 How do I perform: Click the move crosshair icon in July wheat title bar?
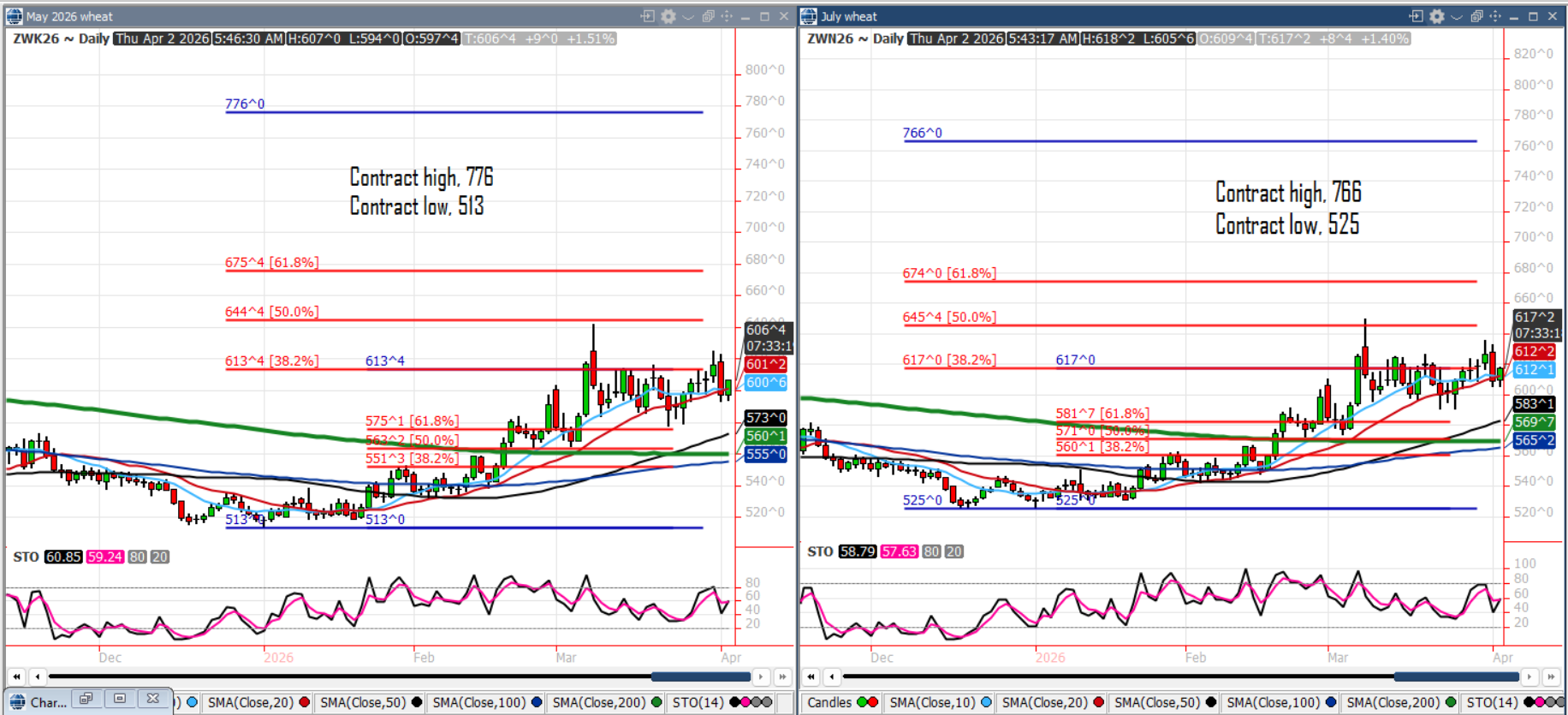[x=1495, y=16]
